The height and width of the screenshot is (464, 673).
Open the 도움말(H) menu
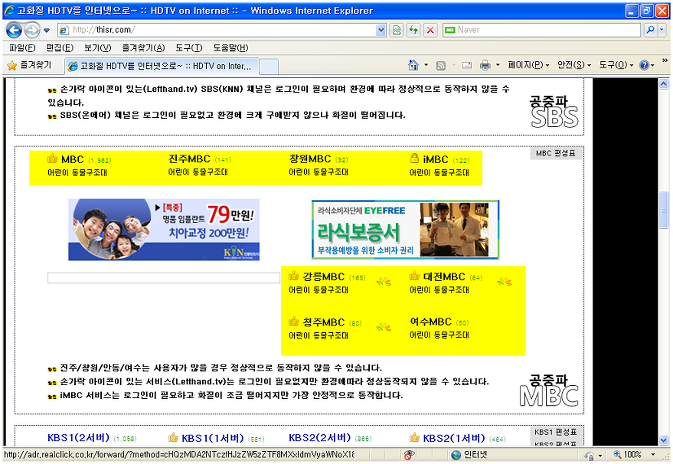click(230, 48)
